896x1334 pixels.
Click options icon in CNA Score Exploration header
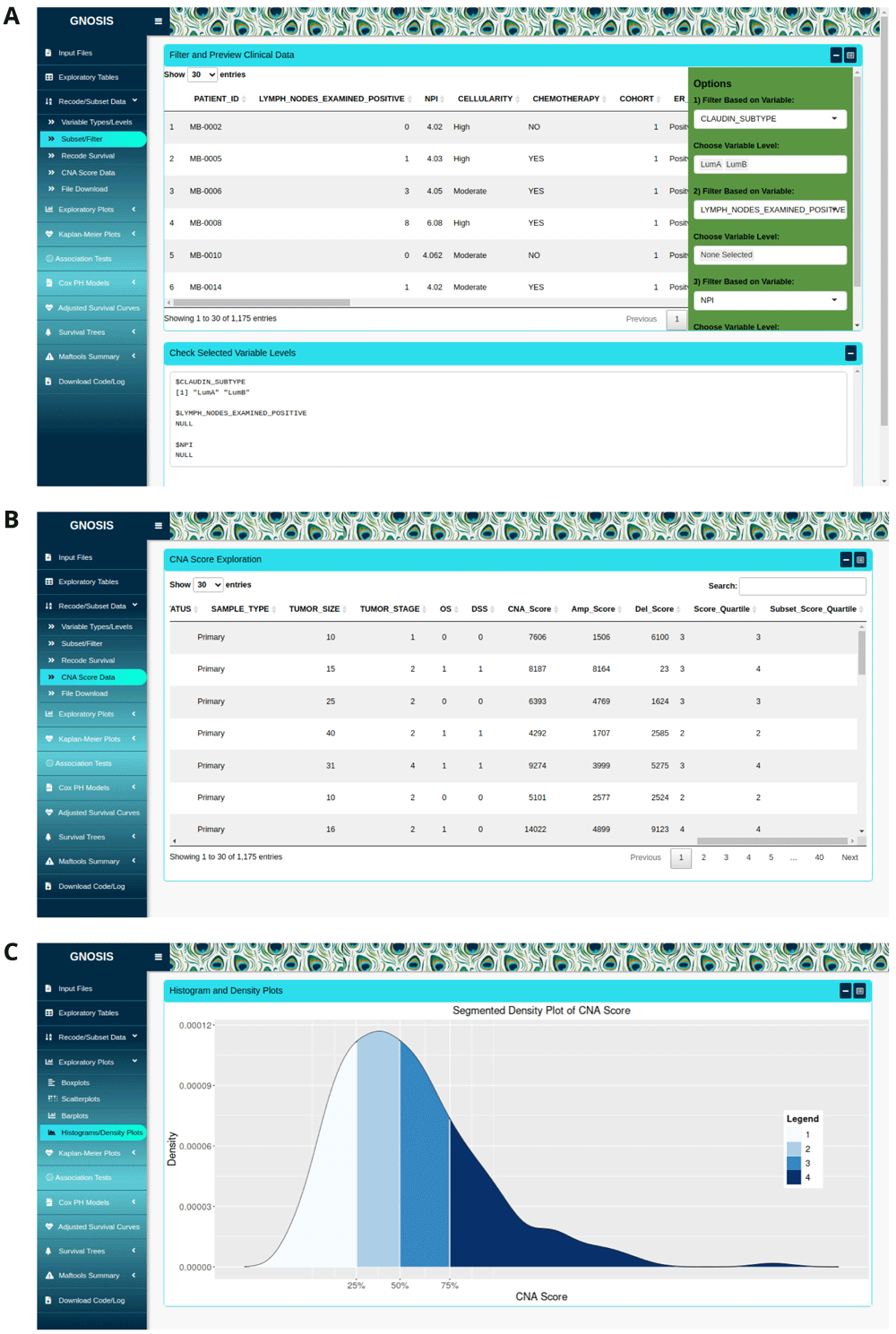point(860,560)
